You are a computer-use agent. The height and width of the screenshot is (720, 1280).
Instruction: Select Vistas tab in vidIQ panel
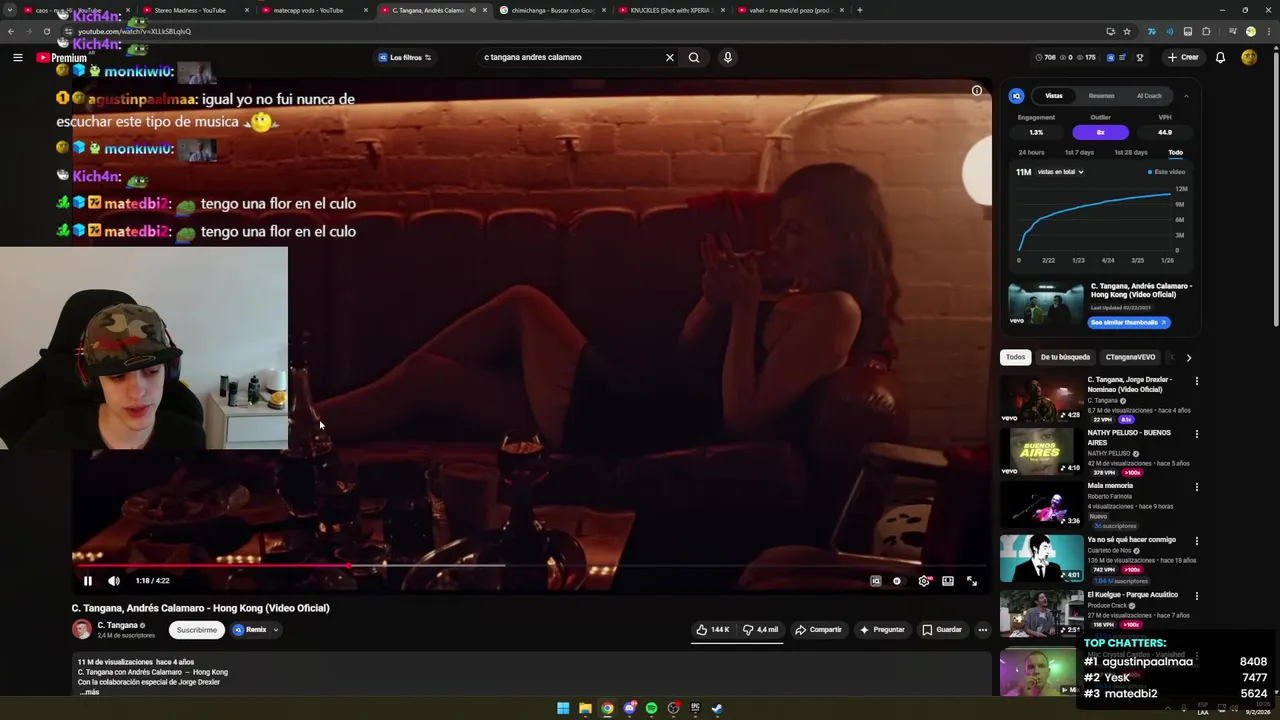click(x=1054, y=96)
